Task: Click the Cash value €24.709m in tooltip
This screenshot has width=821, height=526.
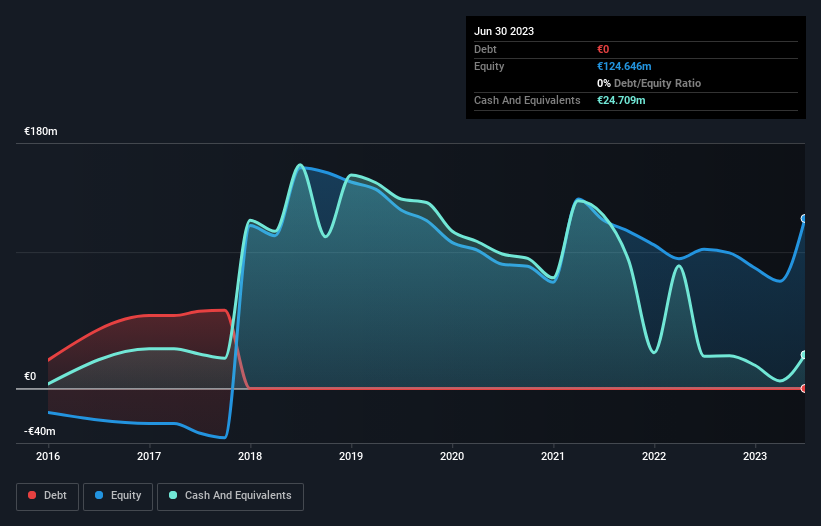Action: (621, 100)
